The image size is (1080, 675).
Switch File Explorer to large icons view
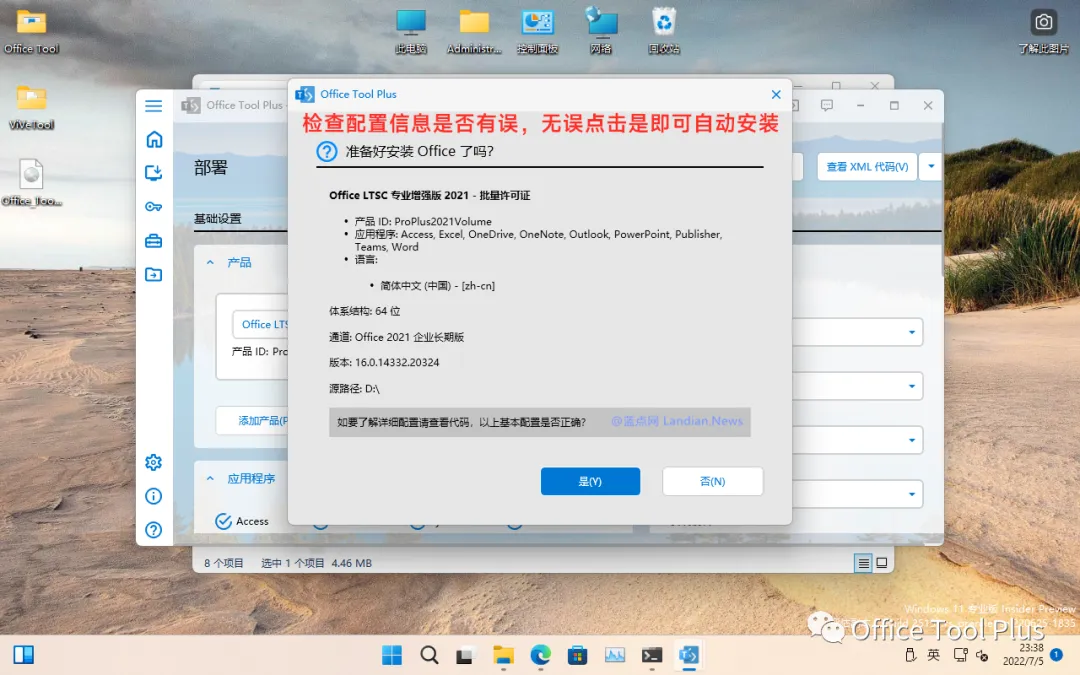click(x=882, y=563)
